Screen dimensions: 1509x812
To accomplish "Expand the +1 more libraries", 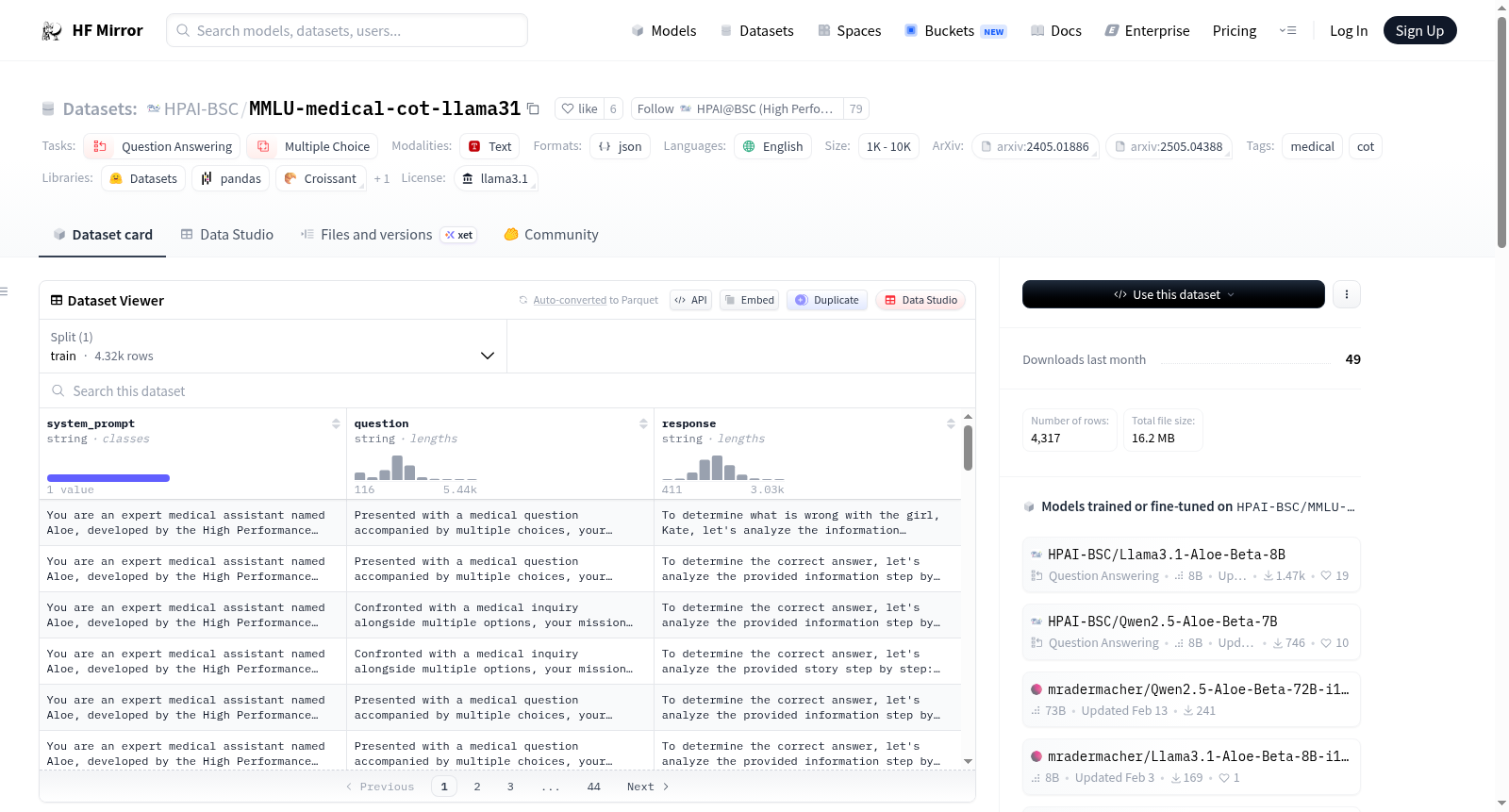I will 382,178.
